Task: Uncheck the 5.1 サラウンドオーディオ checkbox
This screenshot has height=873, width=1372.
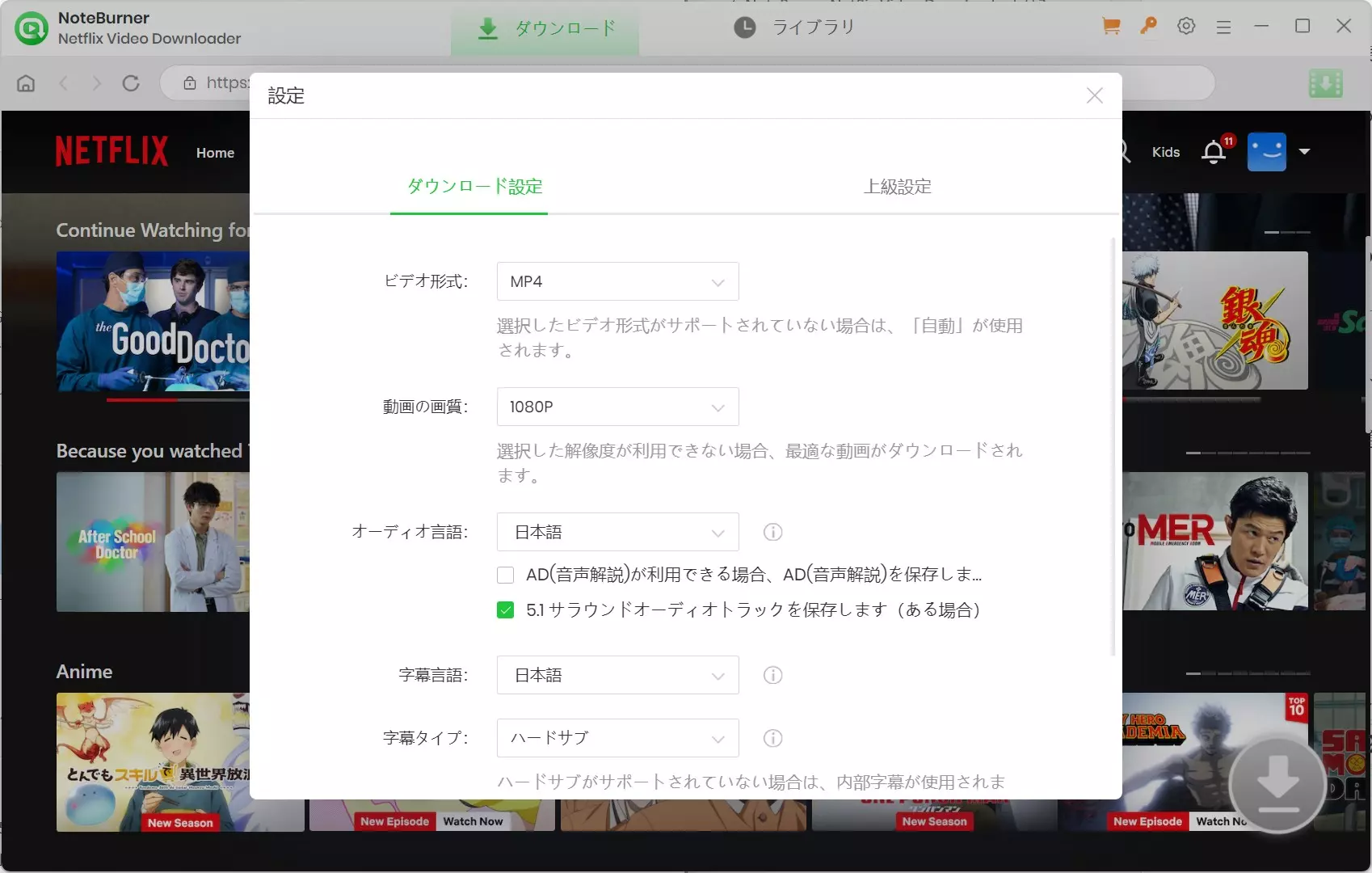Action: point(505,610)
